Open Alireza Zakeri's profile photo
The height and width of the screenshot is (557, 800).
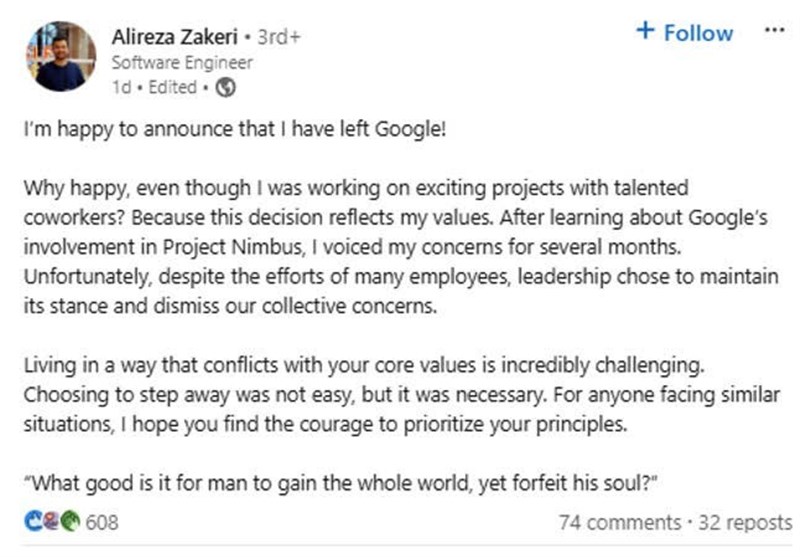point(60,57)
